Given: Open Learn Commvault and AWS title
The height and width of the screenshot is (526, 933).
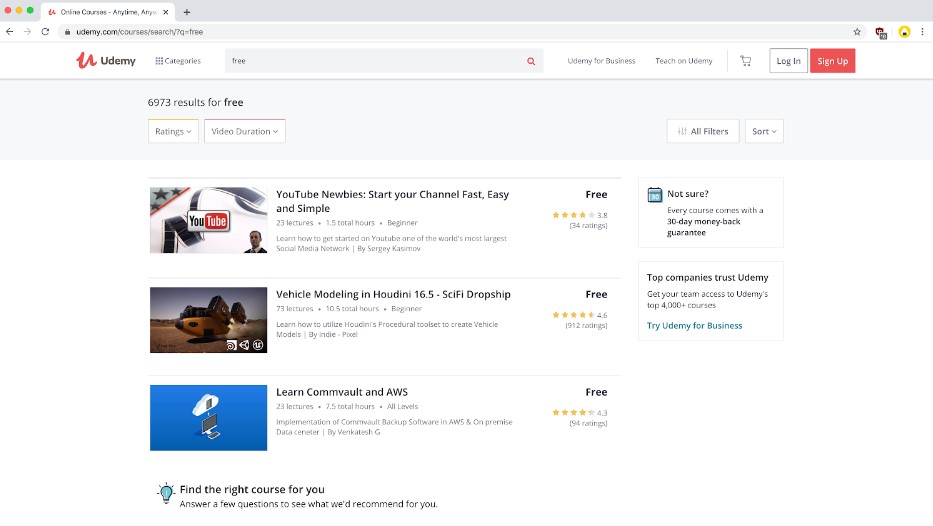Looking at the screenshot, I should [342, 392].
